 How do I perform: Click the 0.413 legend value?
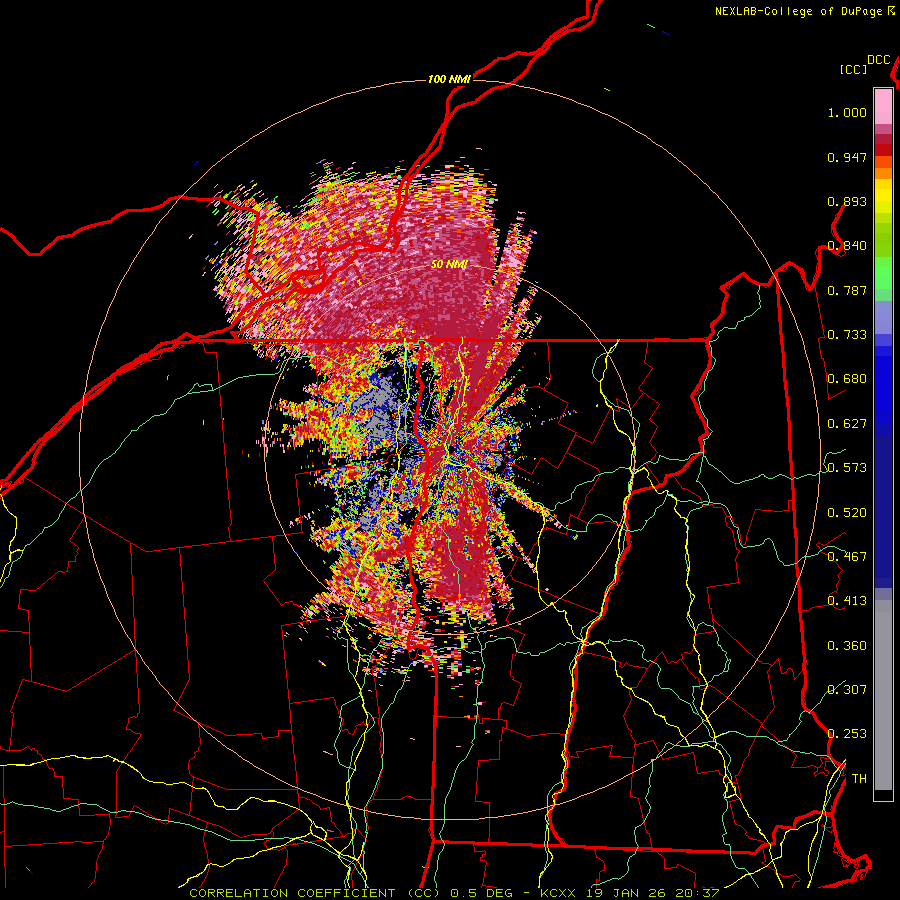point(847,601)
